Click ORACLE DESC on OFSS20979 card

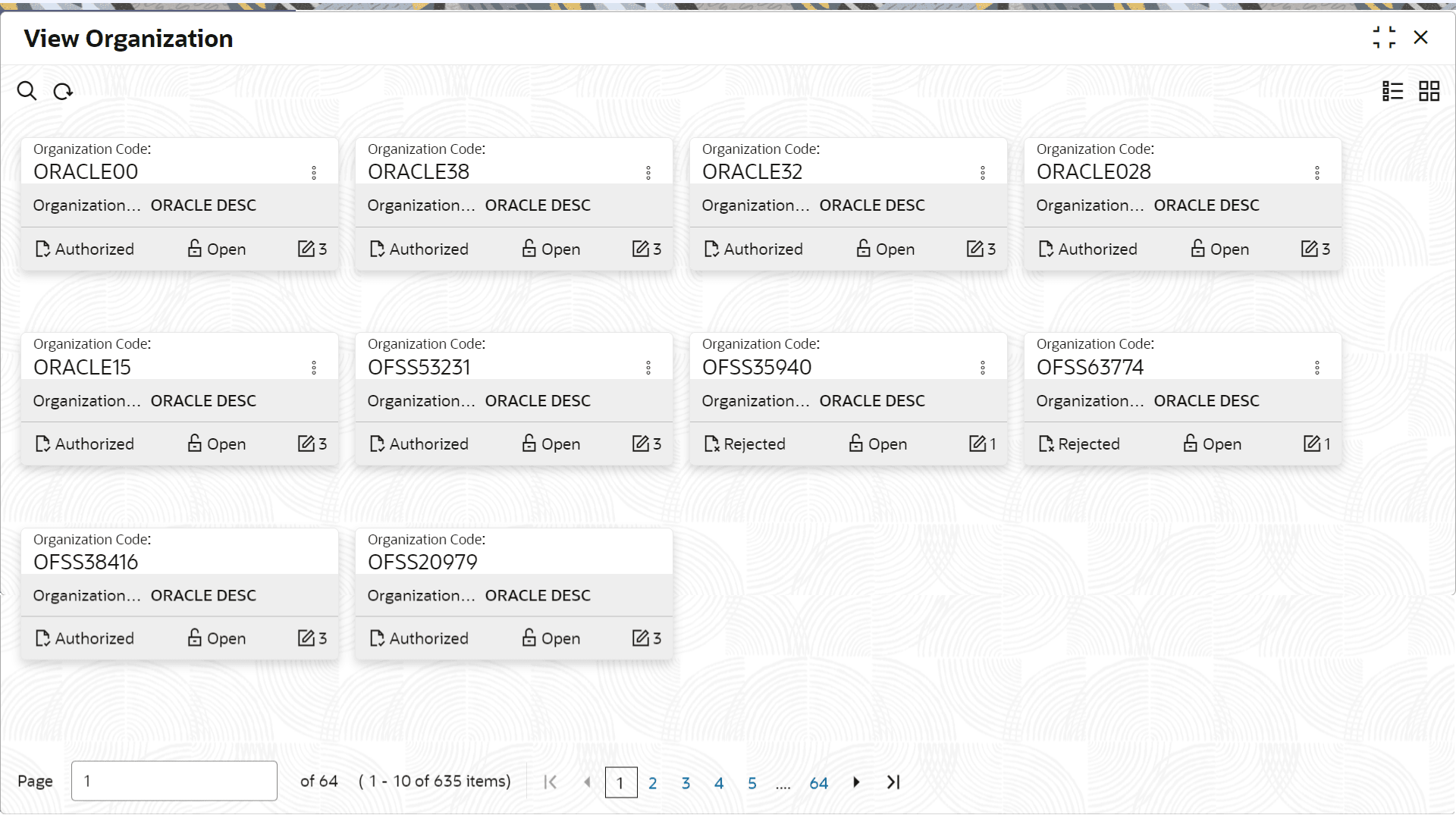[538, 595]
